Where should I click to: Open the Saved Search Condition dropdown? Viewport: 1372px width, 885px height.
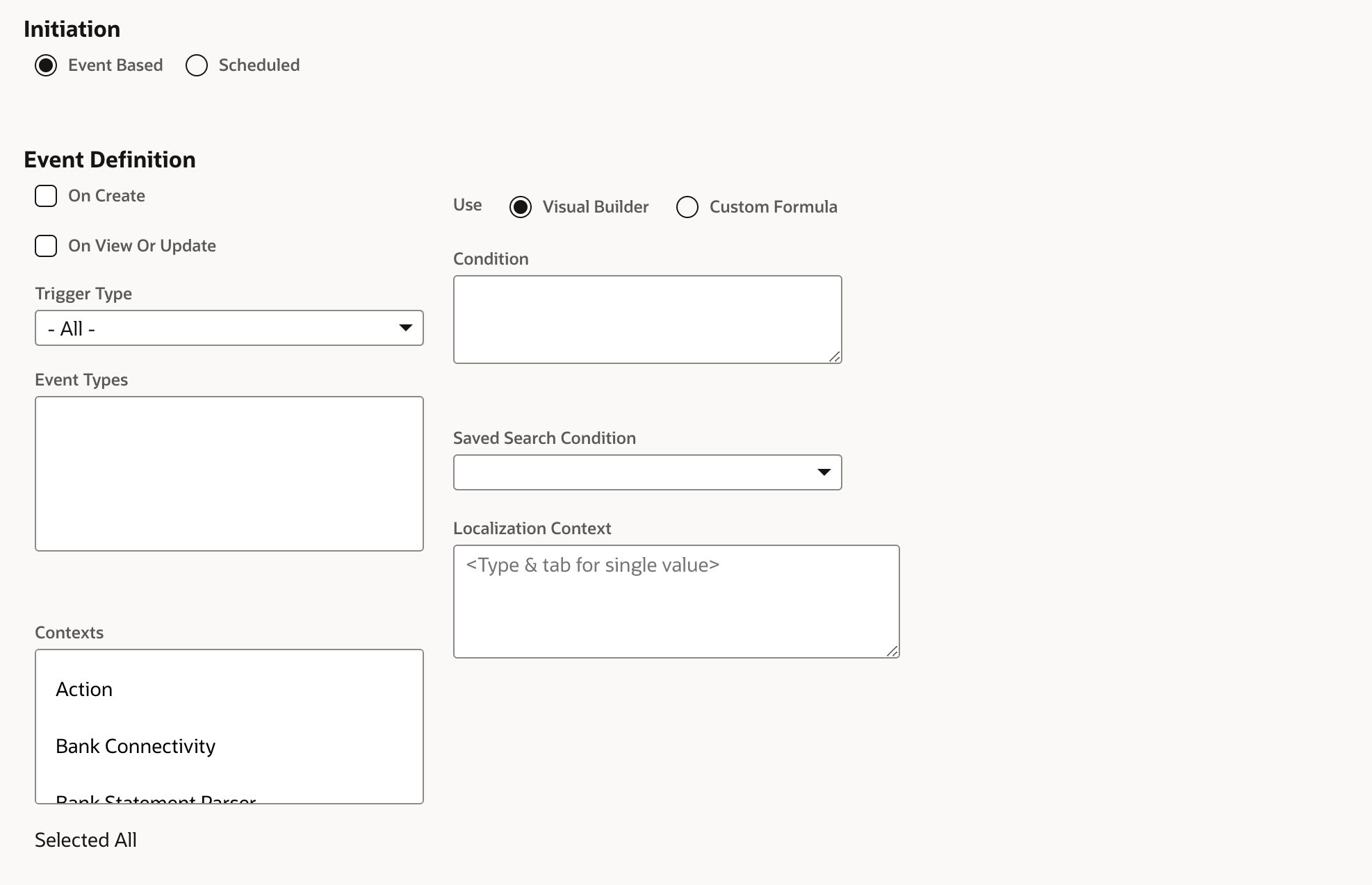point(632,472)
